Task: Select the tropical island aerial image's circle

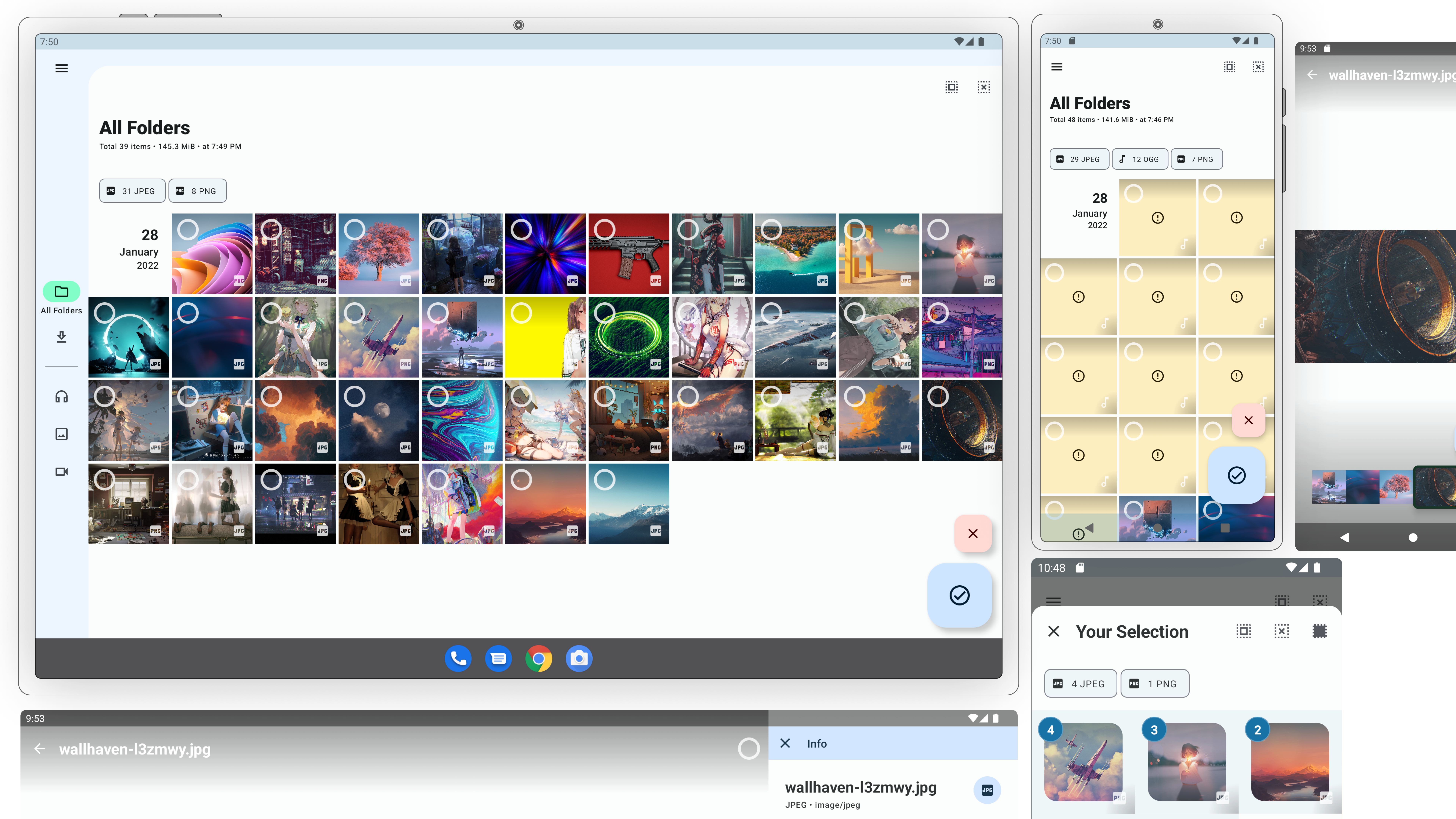Action: click(772, 229)
